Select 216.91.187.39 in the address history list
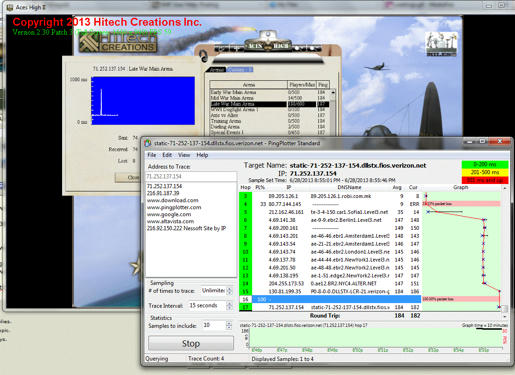515x375 pixels. coord(163,193)
